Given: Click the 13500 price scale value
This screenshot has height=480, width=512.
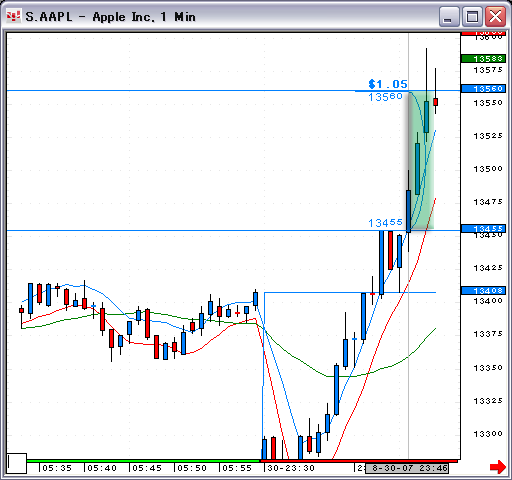Looking at the screenshot, I should pos(488,169).
